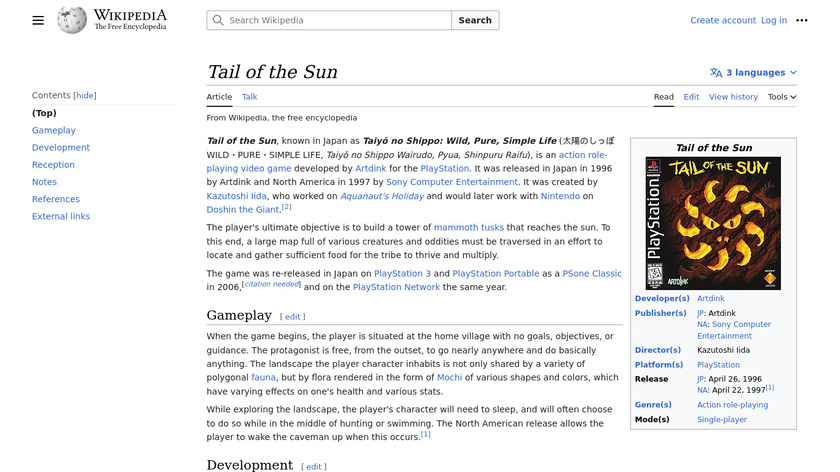Image resolution: width=840 pixels, height=472 pixels.
Task: Click the Kazutoshi Iida text in infobox
Action: (x=723, y=350)
